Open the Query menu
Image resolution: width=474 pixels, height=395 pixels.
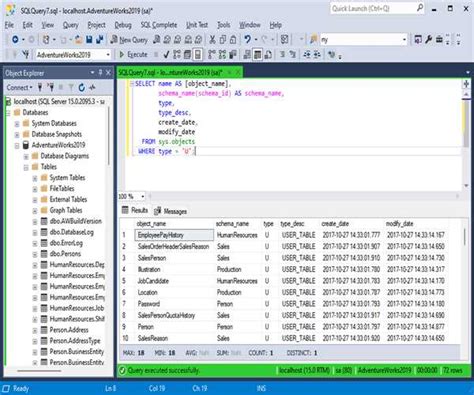point(71,25)
